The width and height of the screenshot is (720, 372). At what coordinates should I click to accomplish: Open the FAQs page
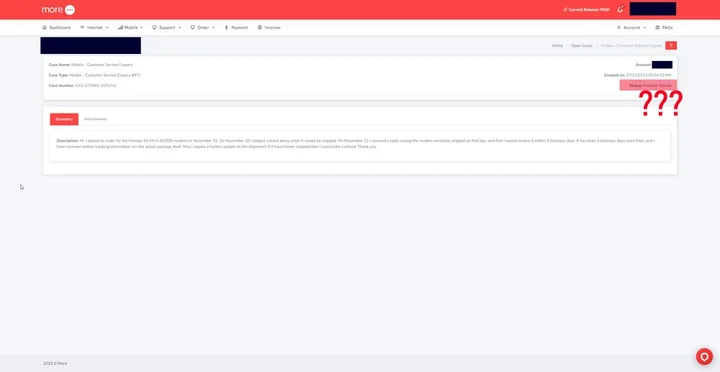point(664,28)
